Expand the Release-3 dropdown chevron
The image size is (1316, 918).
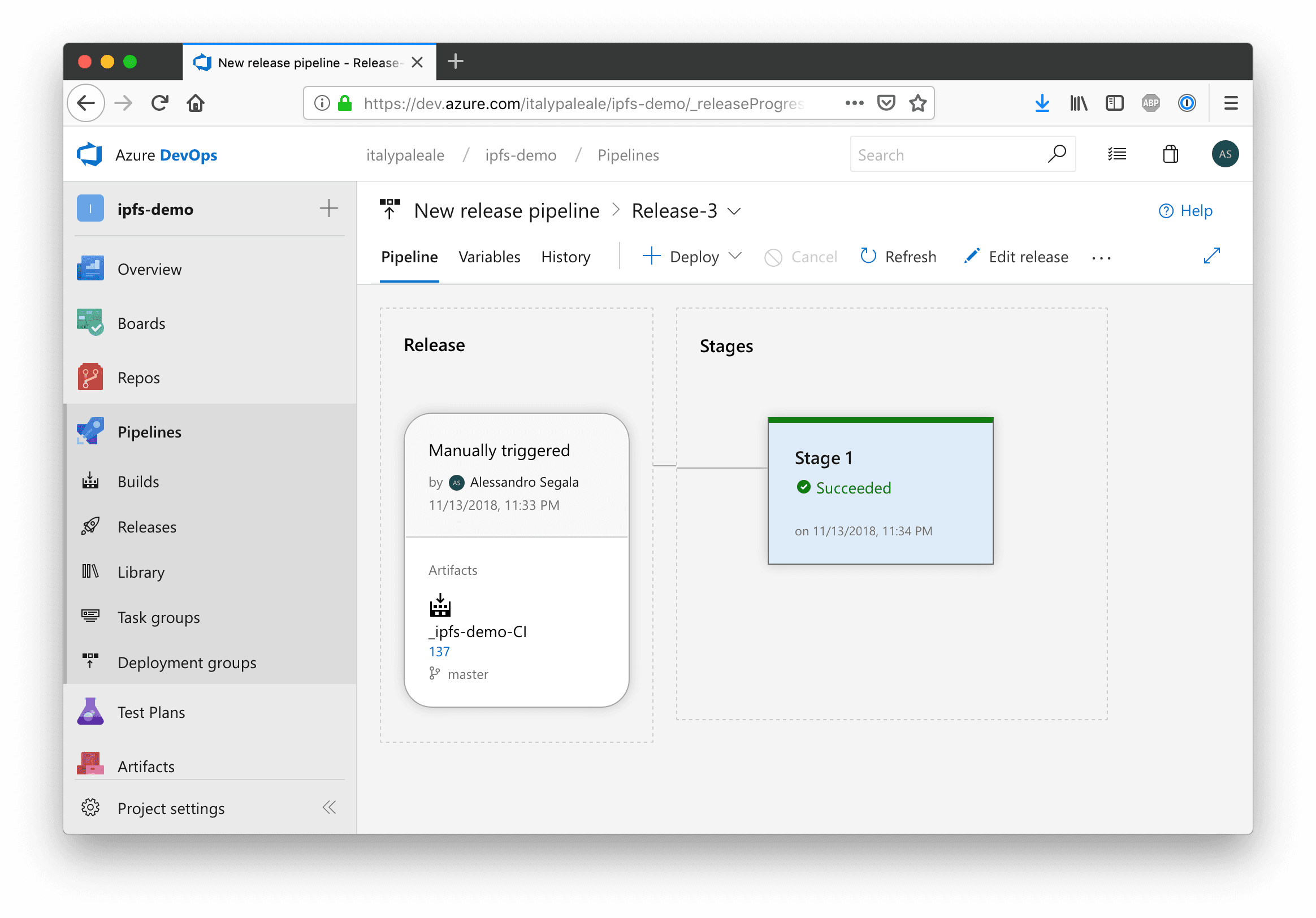pyautogui.click(x=734, y=211)
